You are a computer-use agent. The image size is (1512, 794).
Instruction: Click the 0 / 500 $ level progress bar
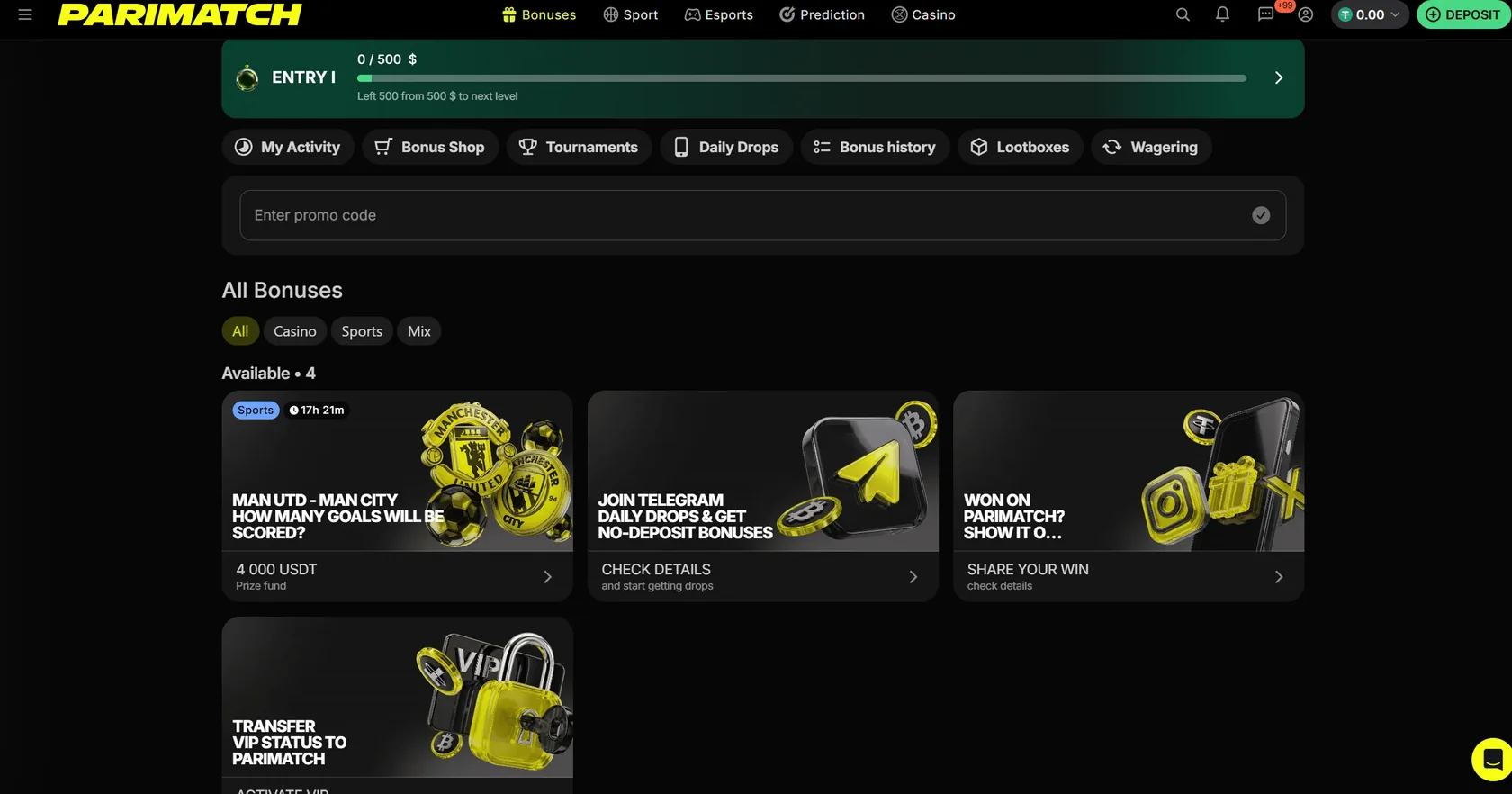pyautogui.click(x=802, y=78)
